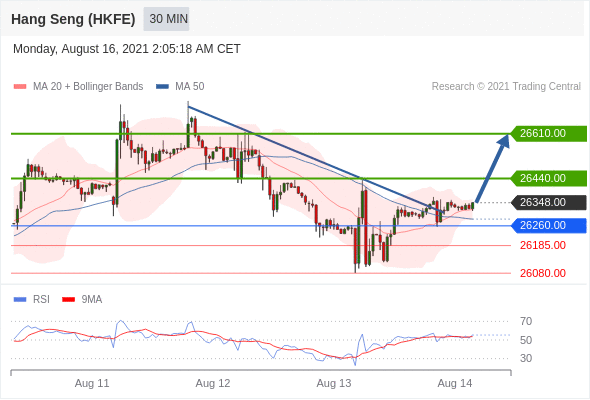Screen dimensions: 590x400
Task: Click the Aug 13 date axis label
Action: pyautogui.click(x=334, y=383)
